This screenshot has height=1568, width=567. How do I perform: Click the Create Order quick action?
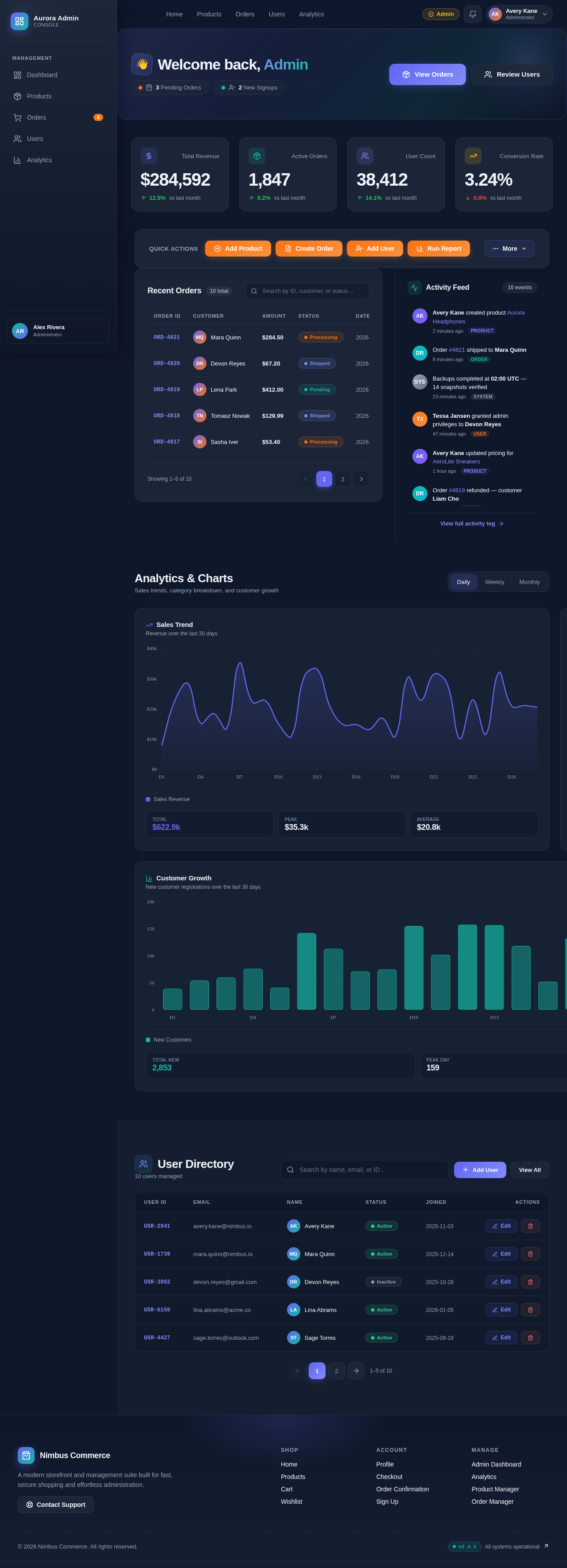pyautogui.click(x=309, y=249)
